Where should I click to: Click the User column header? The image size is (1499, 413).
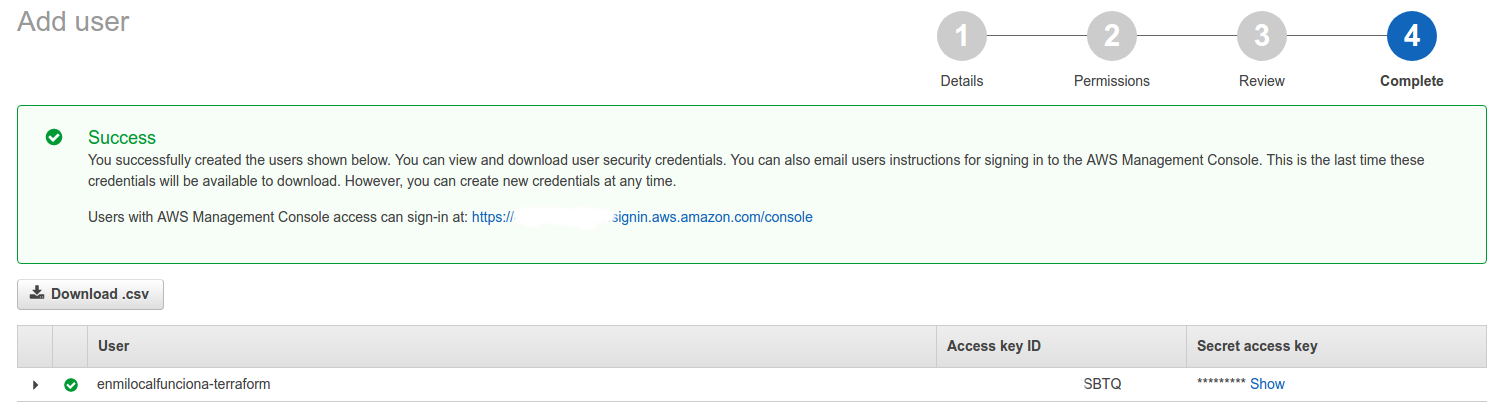coord(114,346)
